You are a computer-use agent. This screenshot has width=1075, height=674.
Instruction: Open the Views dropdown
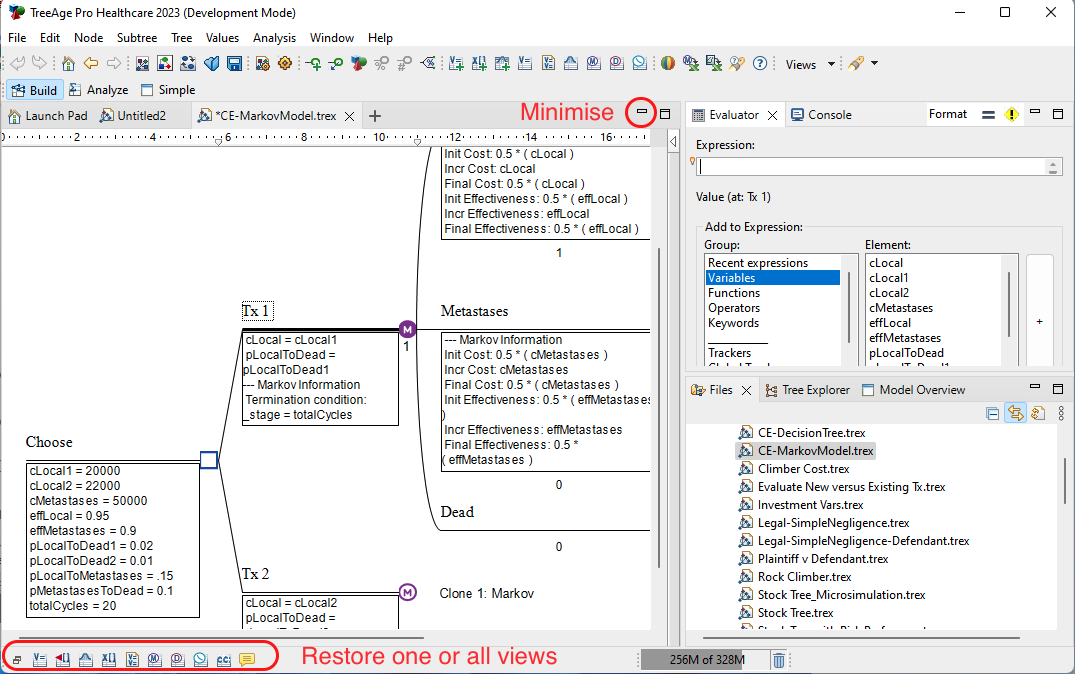tap(810, 64)
